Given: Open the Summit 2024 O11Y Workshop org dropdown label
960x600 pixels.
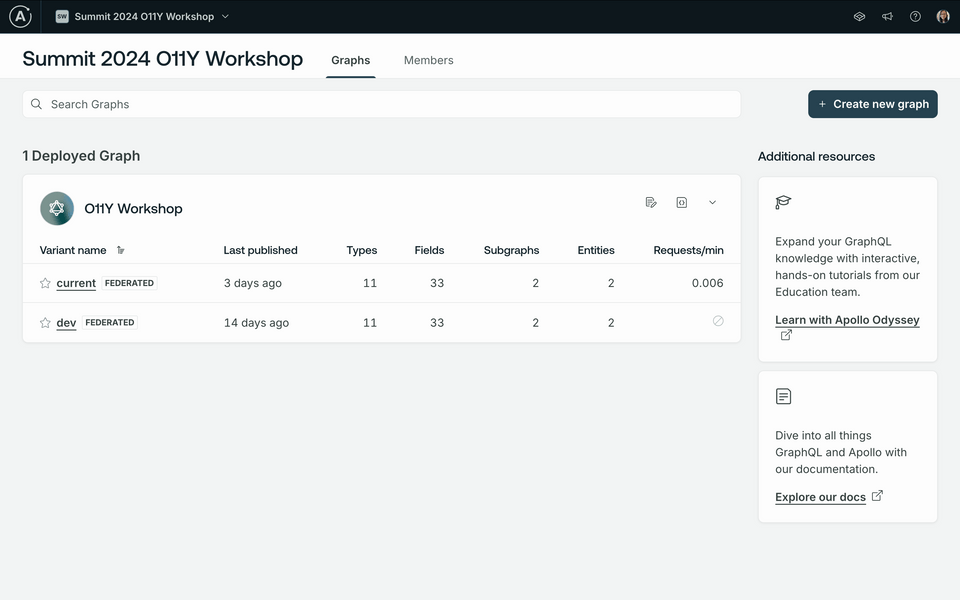Looking at the screenshot, I should 144,17.
